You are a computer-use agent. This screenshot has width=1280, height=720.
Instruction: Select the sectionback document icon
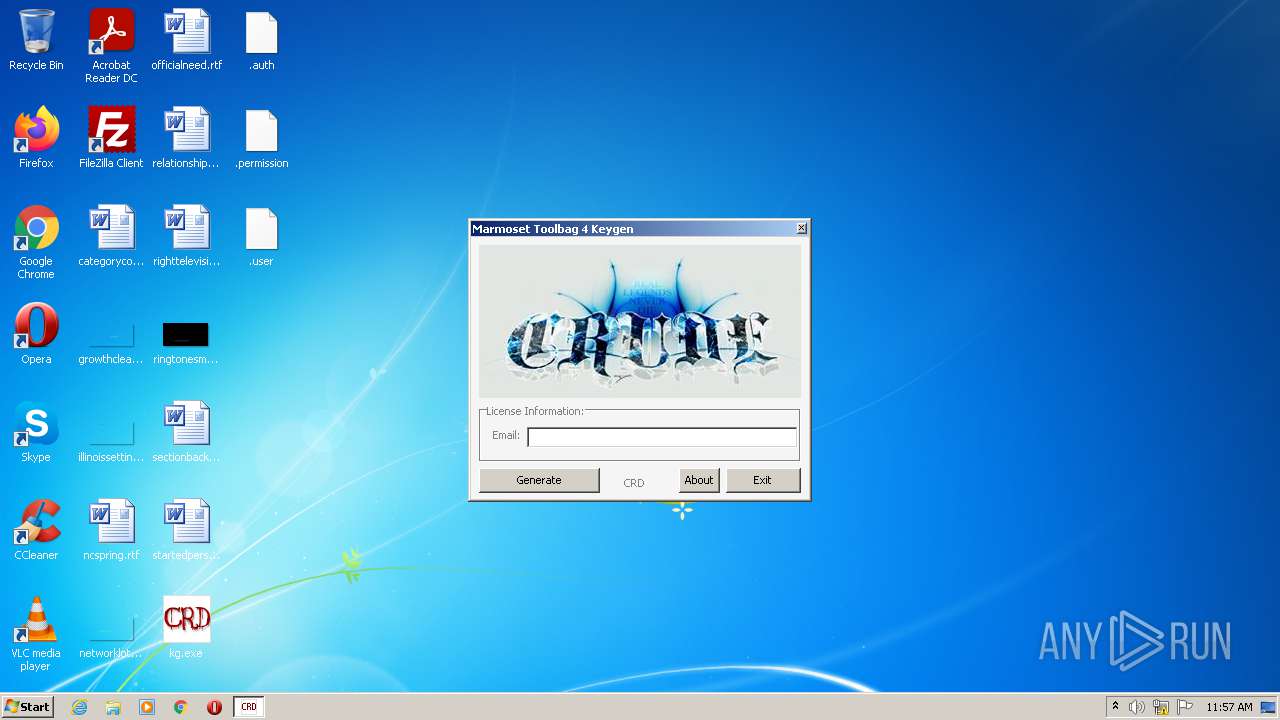tap(186, 432)
